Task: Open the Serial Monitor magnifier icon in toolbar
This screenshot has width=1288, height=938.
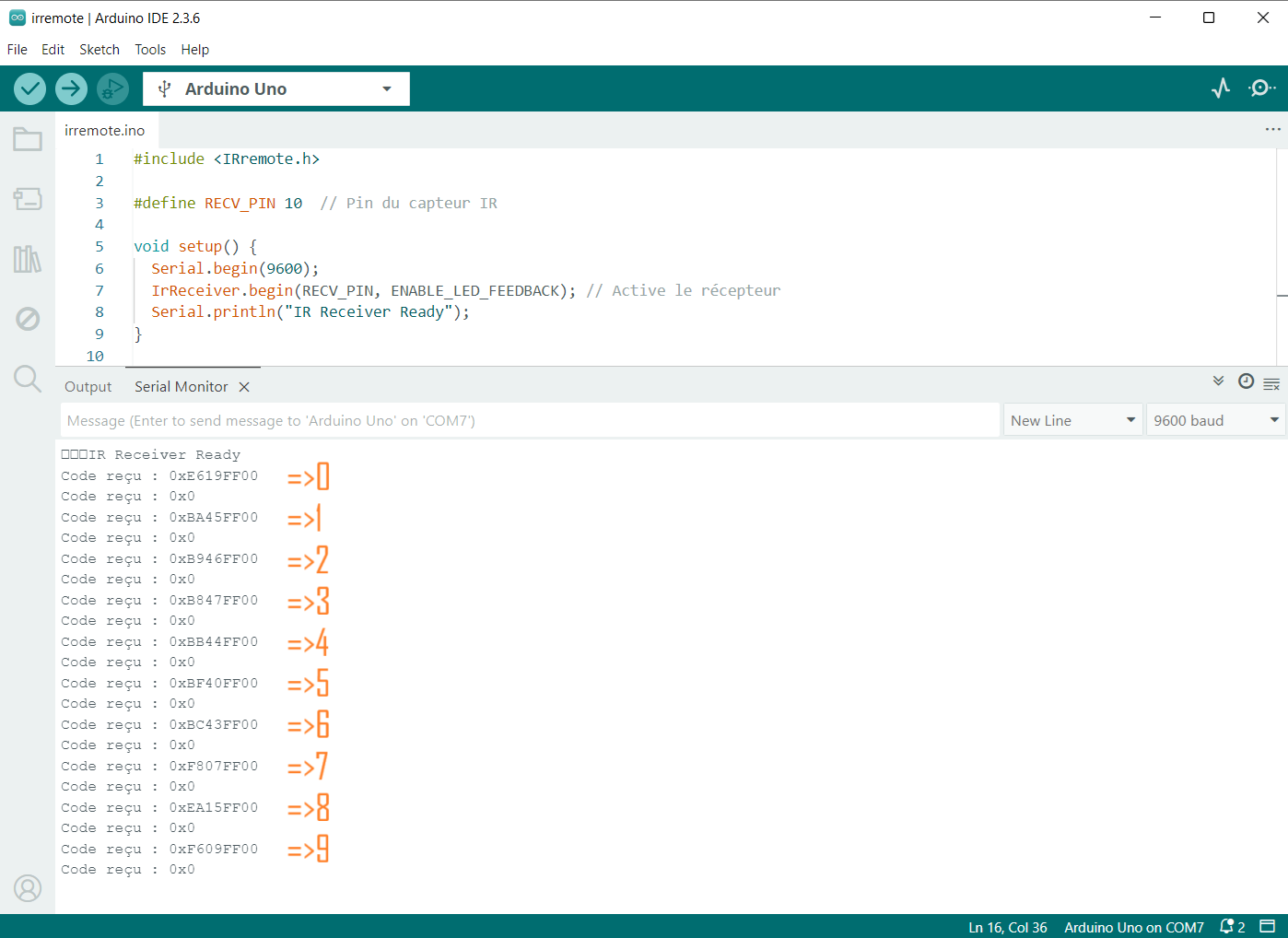Action: 1261,88
